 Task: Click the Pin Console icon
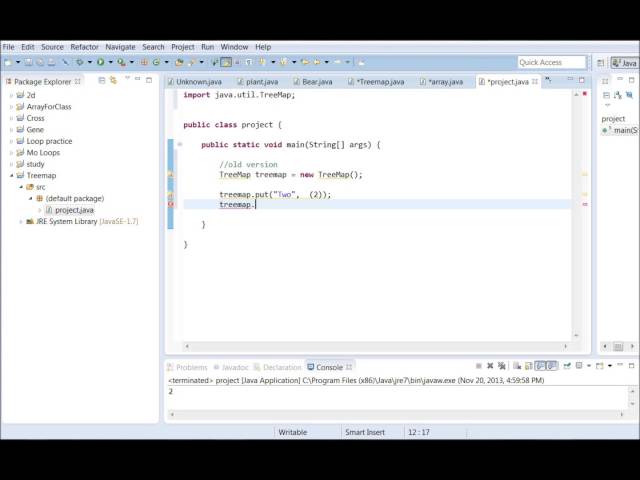(x=567, y=366)
